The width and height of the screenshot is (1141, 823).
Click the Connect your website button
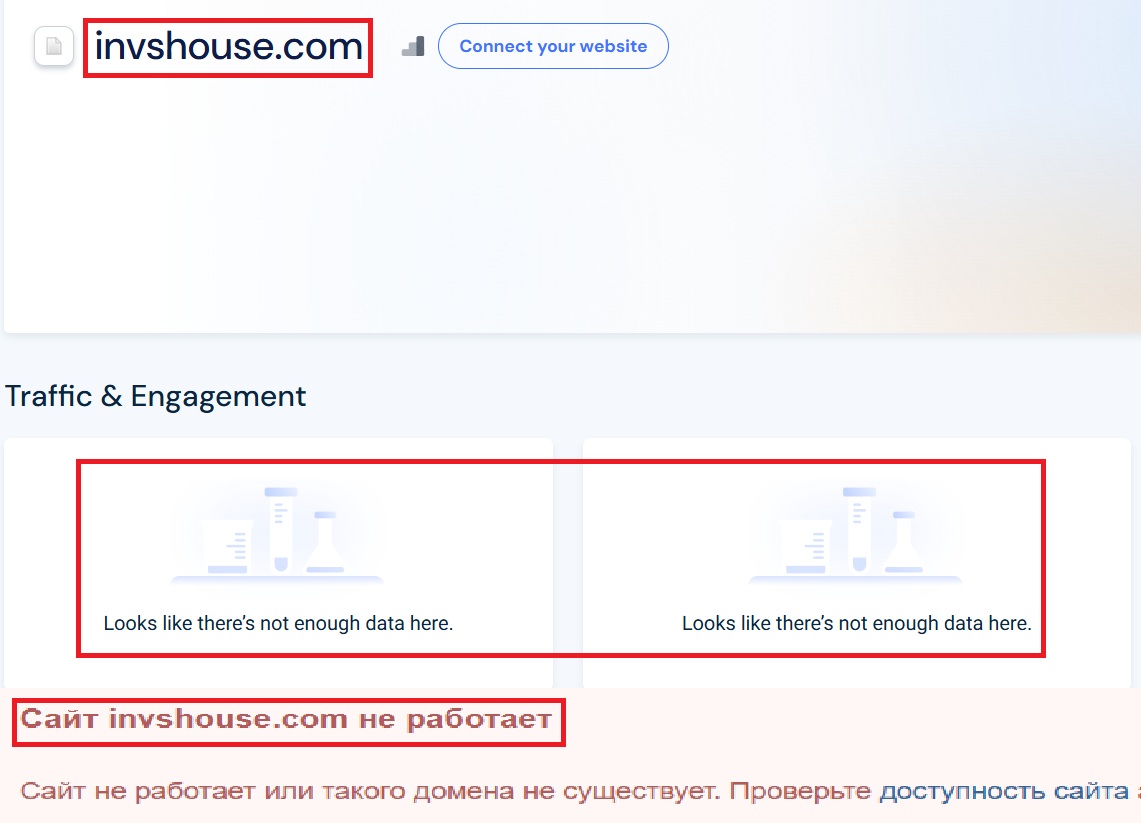tap(553, 45)
